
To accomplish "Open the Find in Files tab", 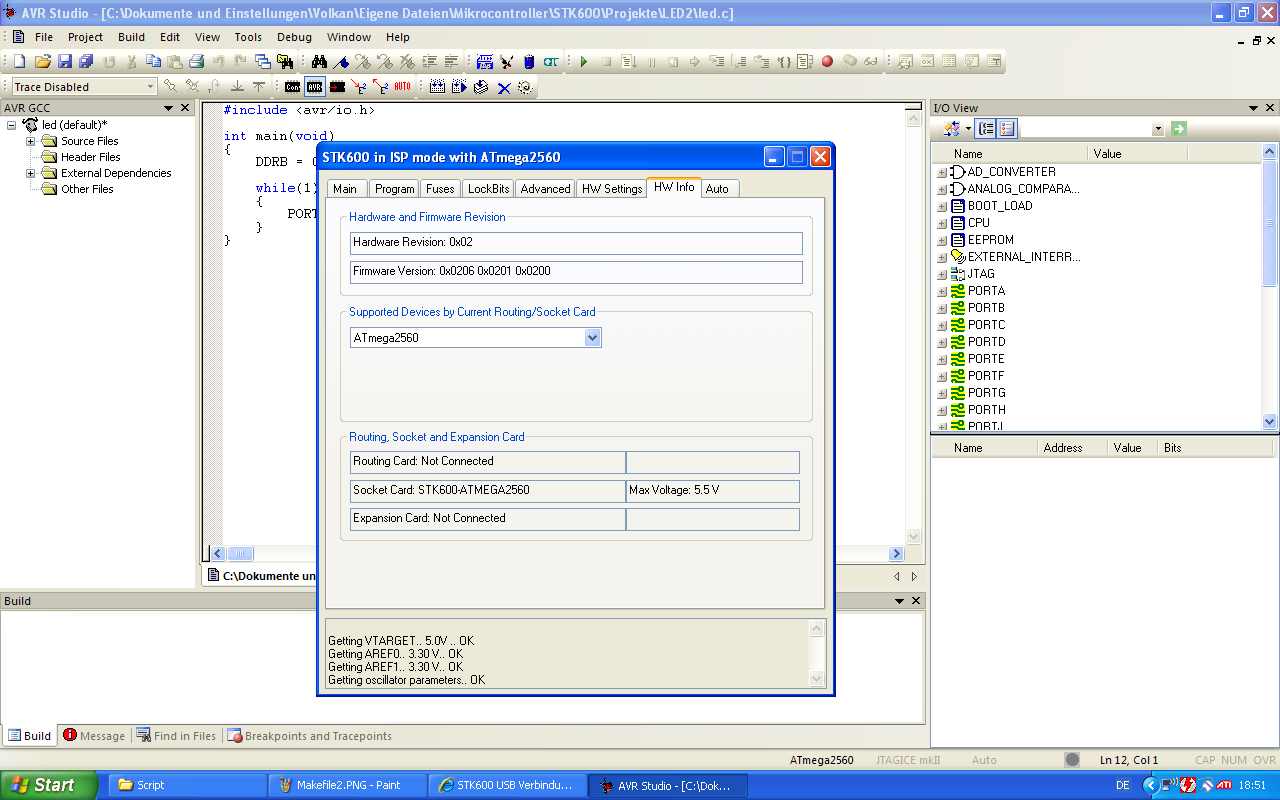I will click(176, 736).
